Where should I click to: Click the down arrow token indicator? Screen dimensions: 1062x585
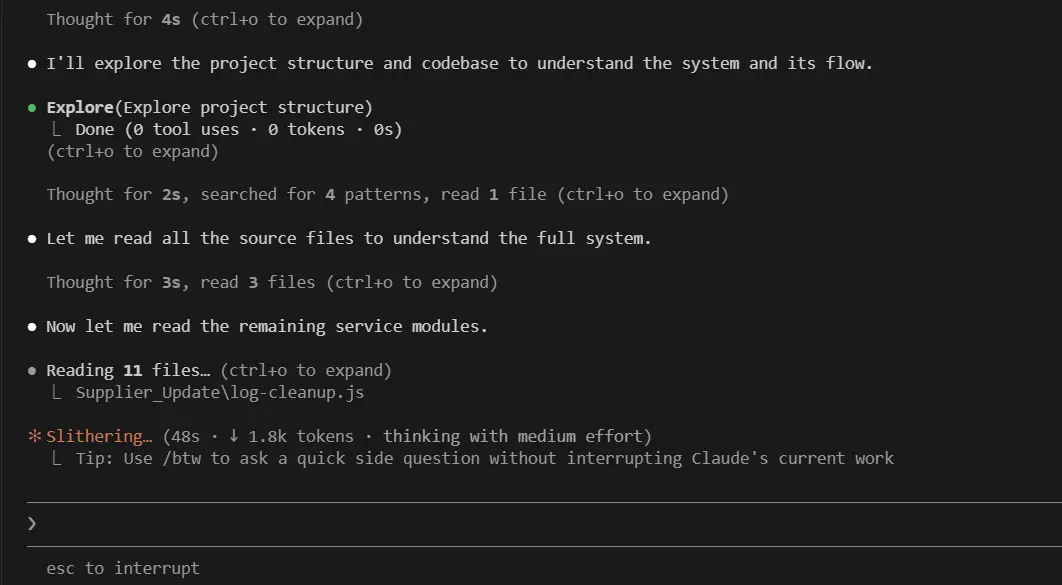click(x=234, y=436)
